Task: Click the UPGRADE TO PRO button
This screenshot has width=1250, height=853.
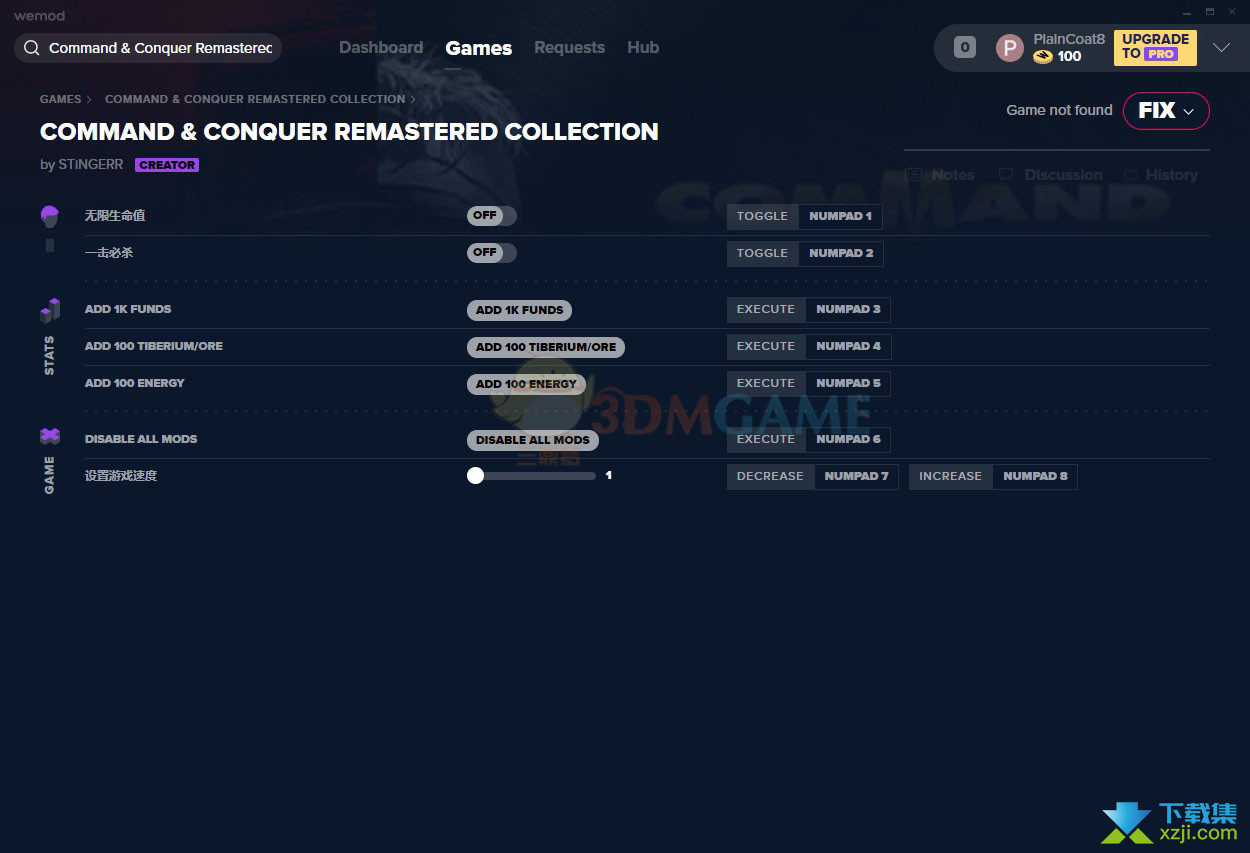Action: tap(1155, 47)
